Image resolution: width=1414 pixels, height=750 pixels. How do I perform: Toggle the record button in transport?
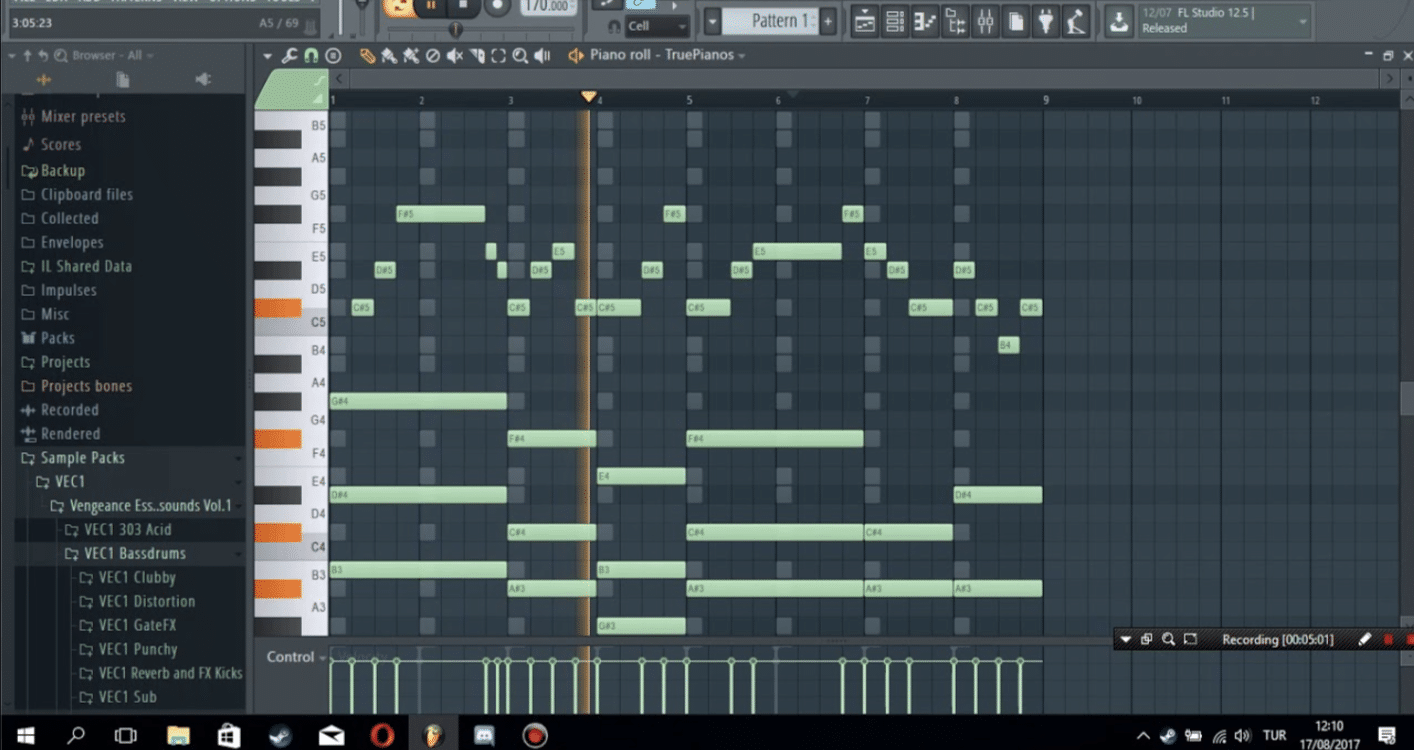497,7
